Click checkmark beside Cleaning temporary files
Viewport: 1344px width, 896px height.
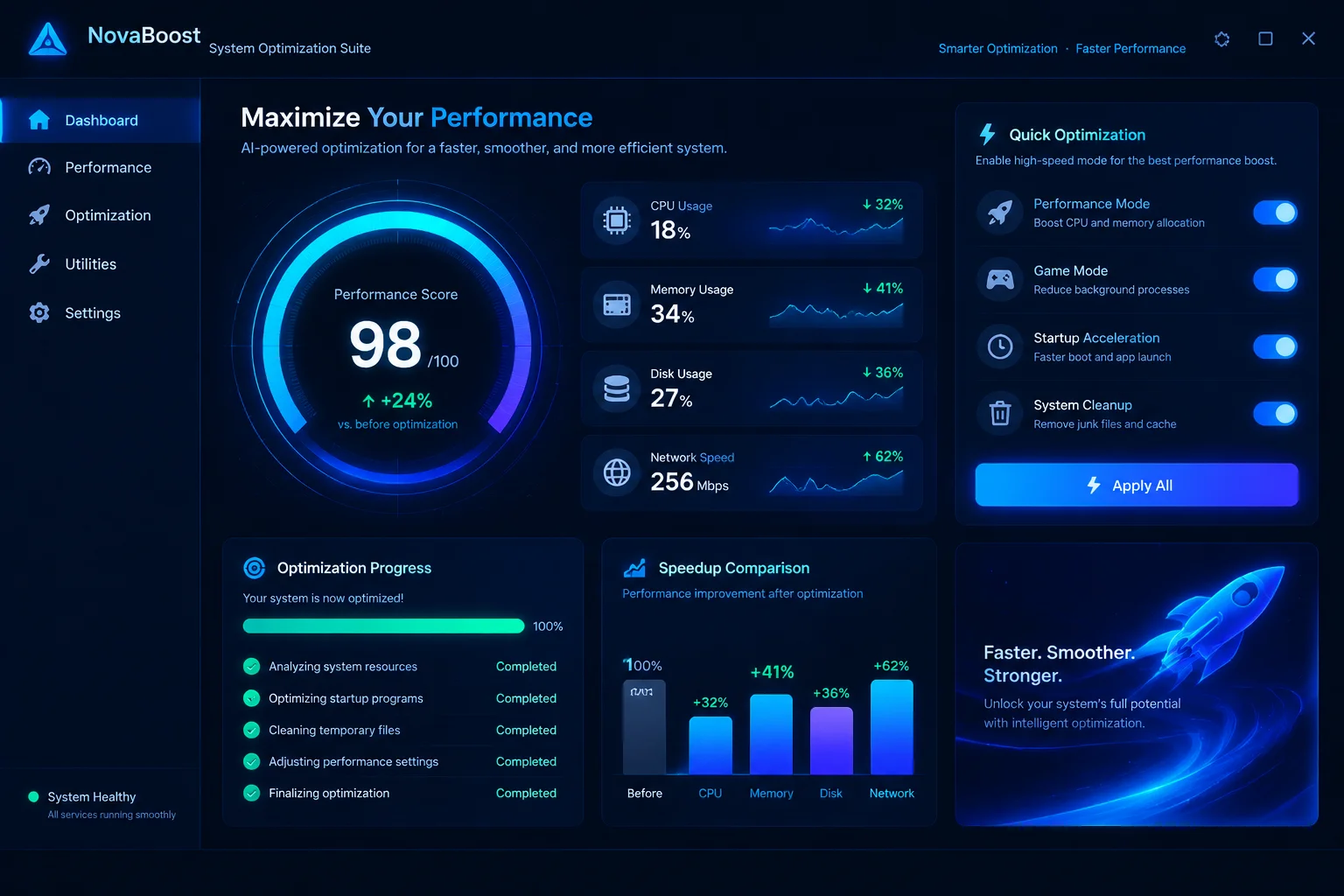(251, 730)
